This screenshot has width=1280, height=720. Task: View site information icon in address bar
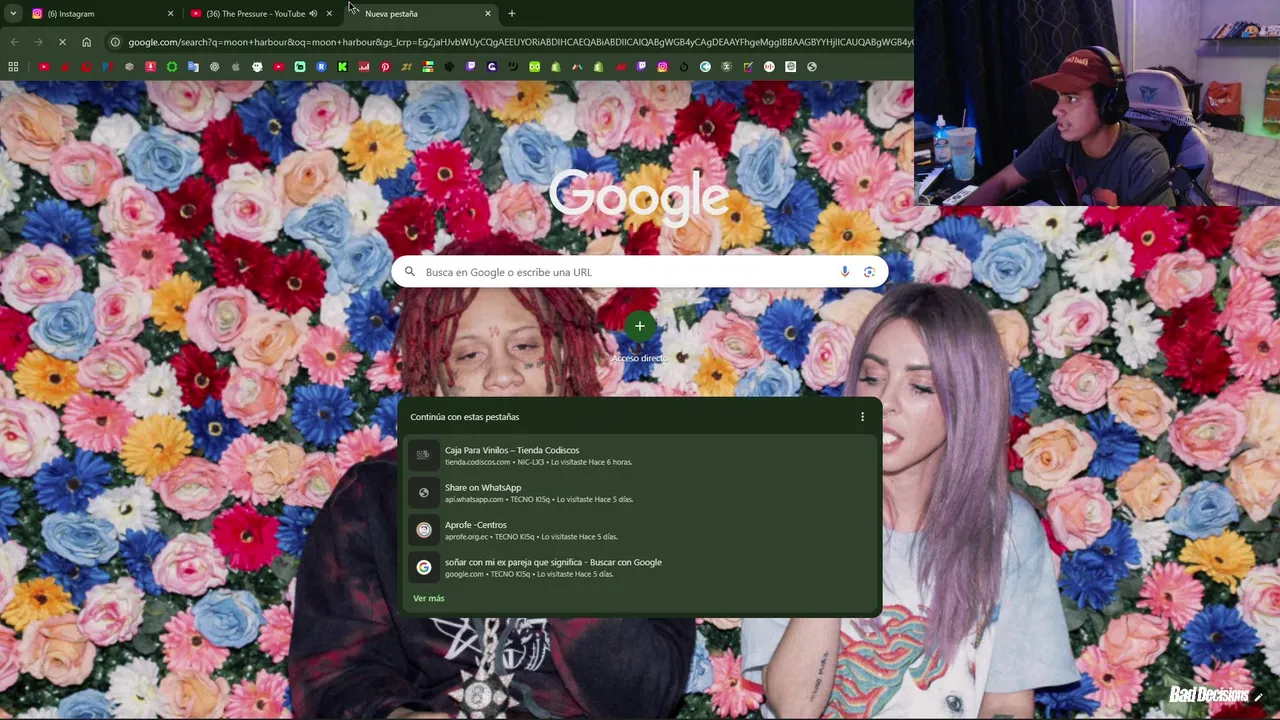pyautogui.click(x=116, y=42)
